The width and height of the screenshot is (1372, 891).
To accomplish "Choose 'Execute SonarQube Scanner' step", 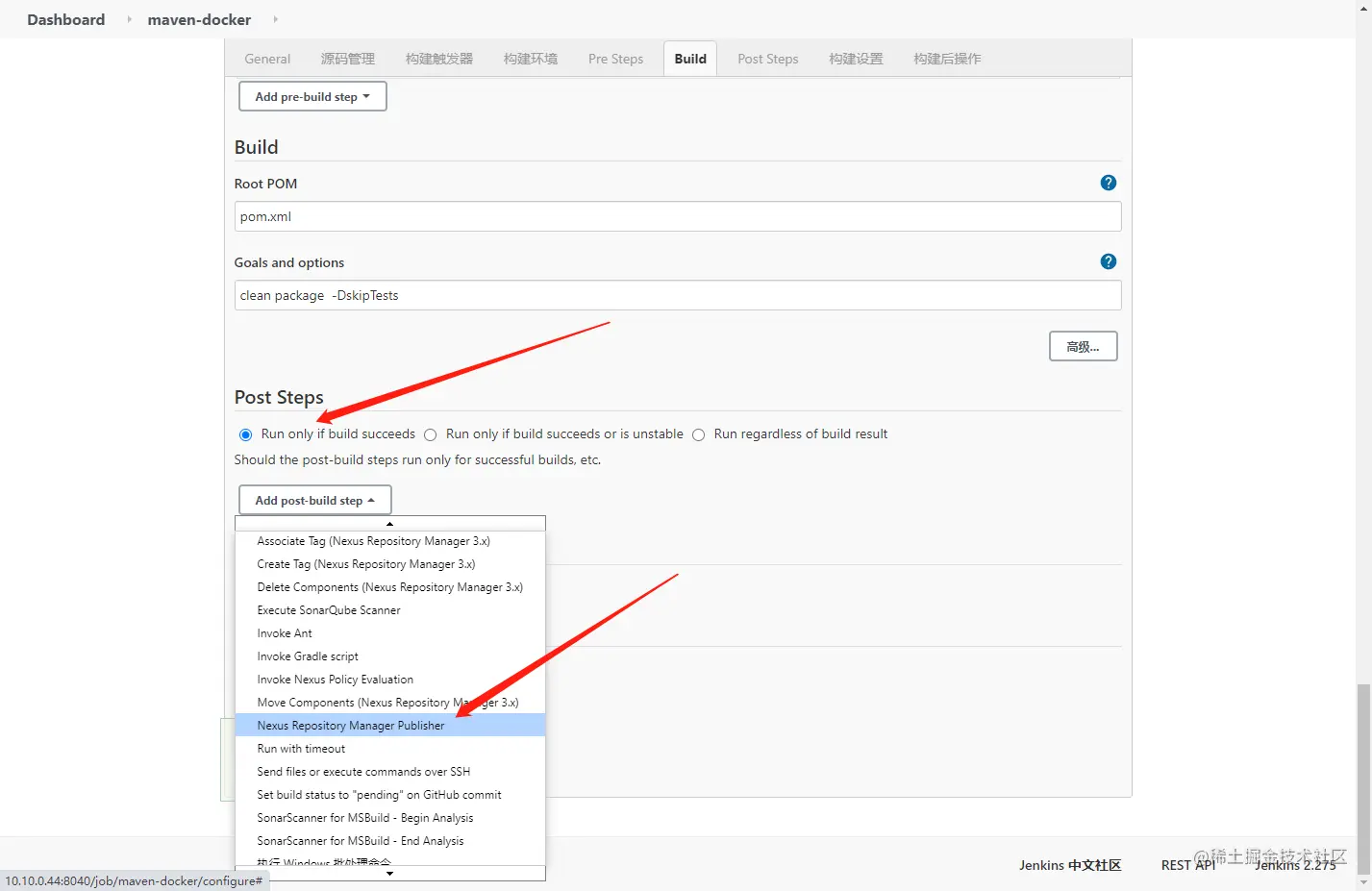I will 390,610.
